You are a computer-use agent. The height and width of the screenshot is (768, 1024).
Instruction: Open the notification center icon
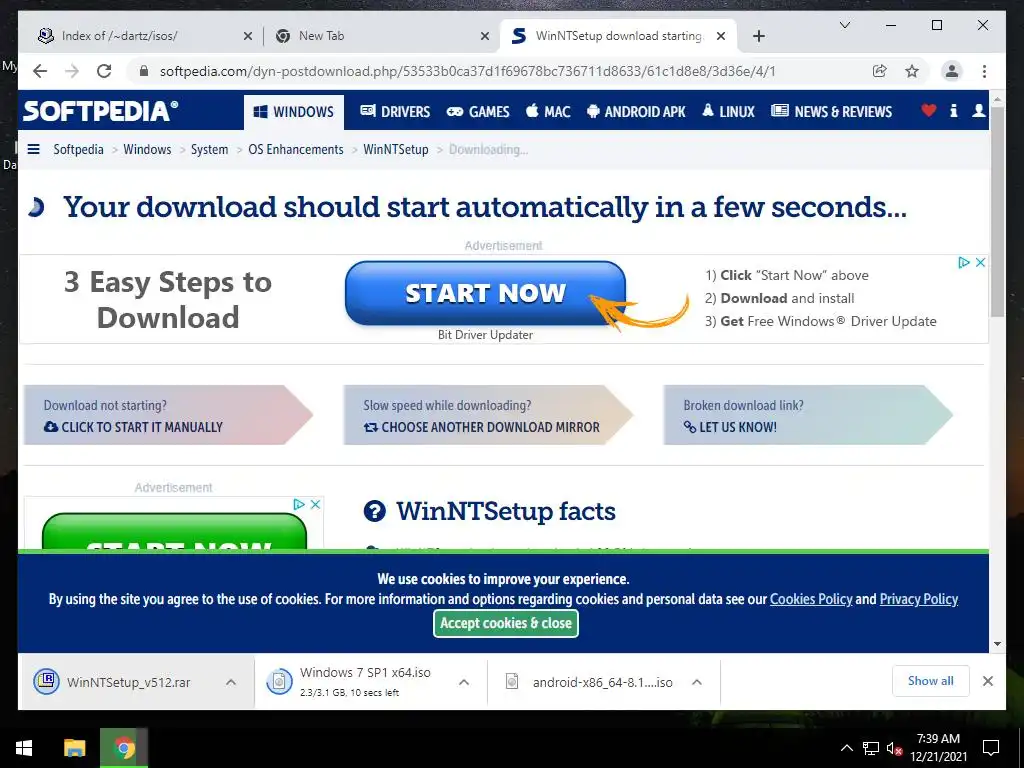tap(991, 748)
